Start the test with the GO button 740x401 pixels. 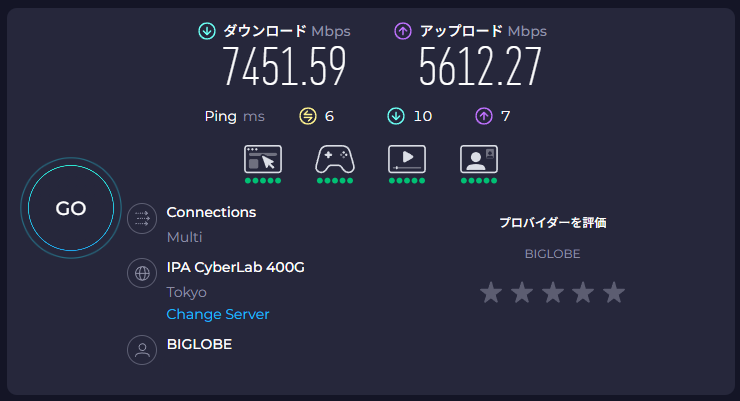(71, 208)
